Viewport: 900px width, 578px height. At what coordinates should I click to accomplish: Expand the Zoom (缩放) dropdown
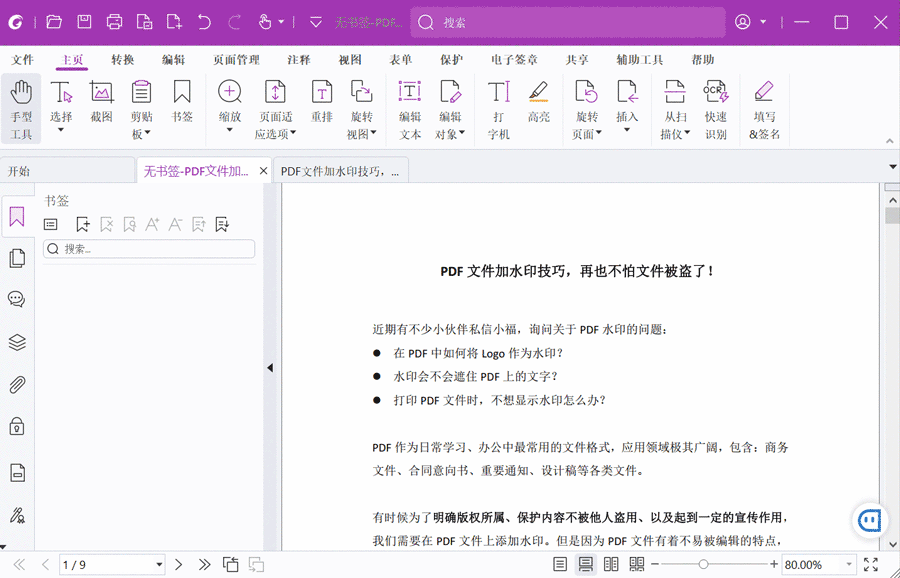click(230, 130)
